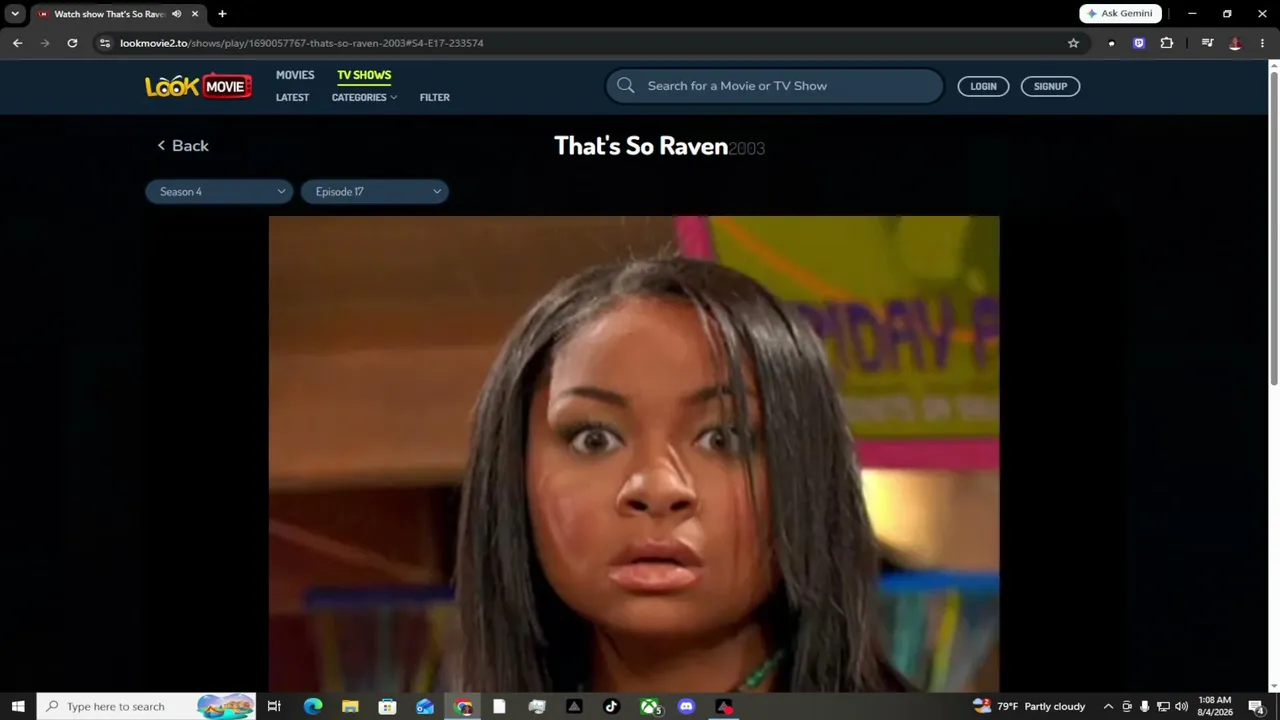Expand the Categories menu

364,97
